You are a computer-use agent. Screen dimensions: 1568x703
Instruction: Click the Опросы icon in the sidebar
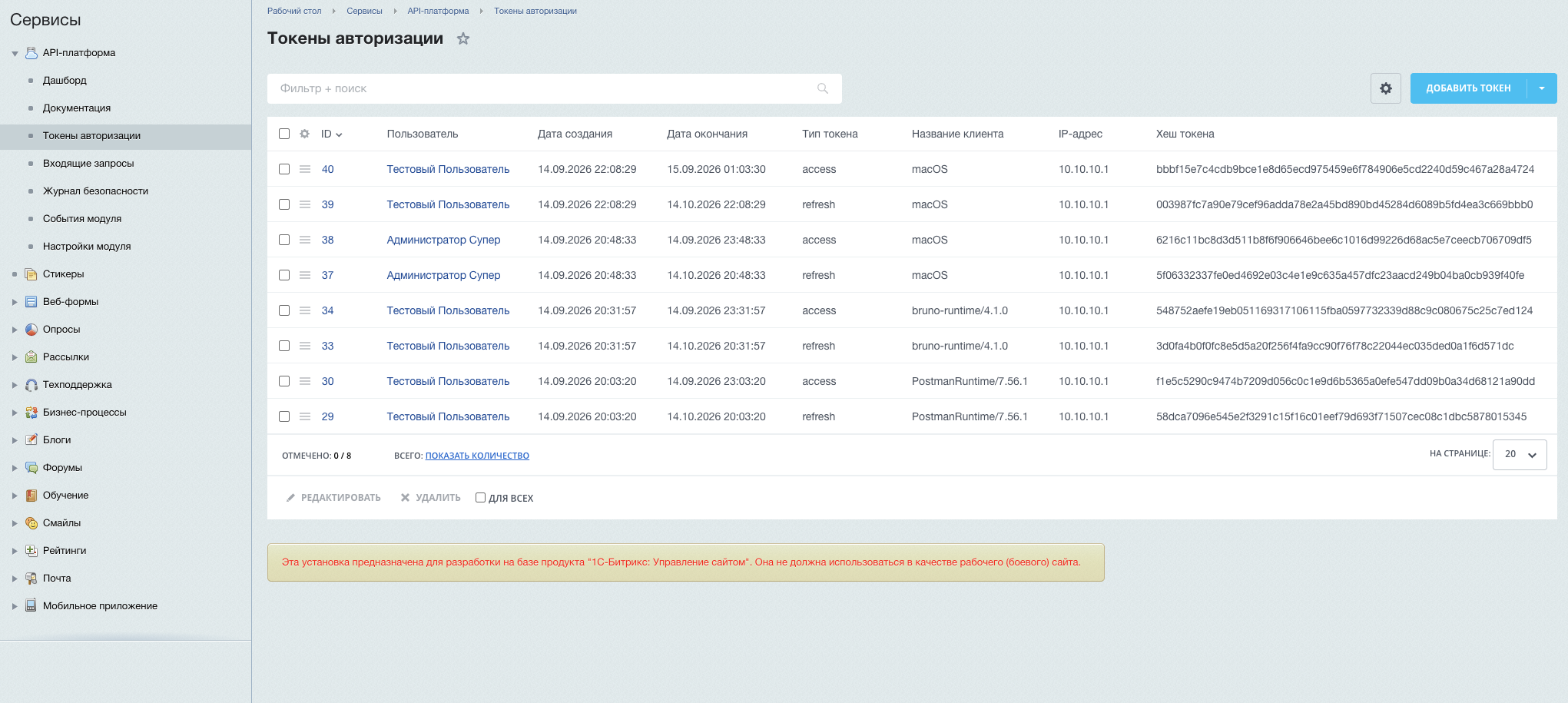click(31, 330)
